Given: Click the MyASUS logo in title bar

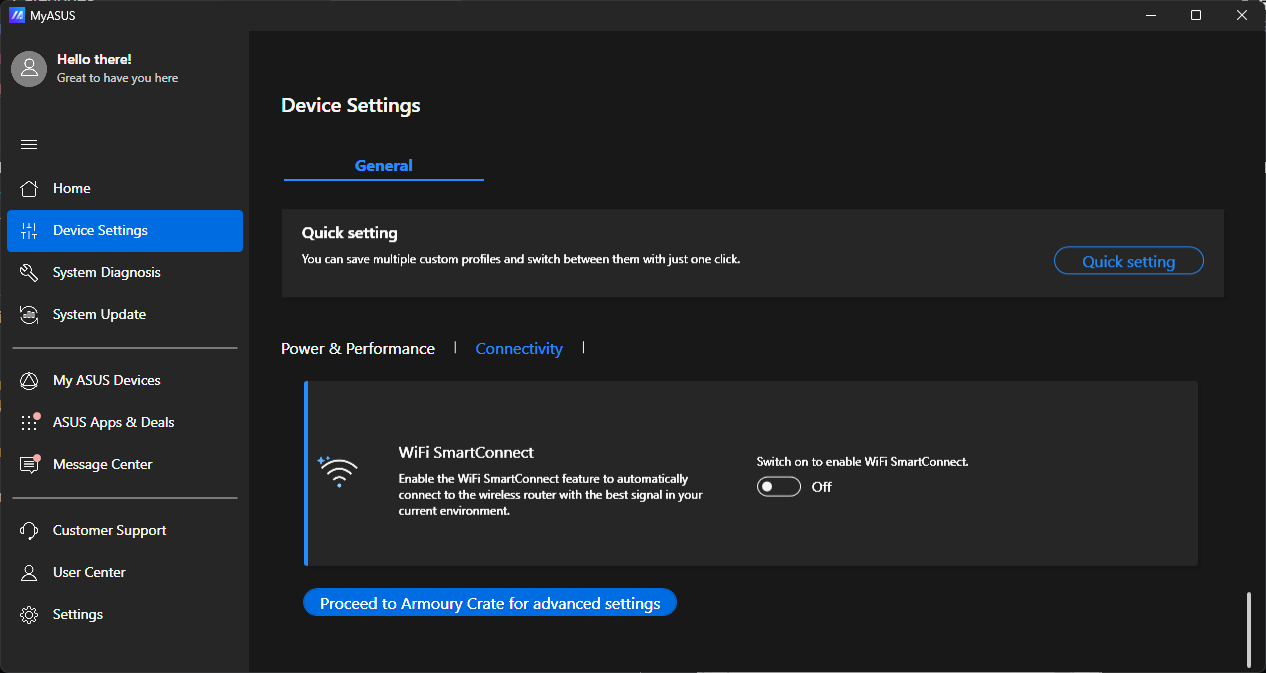Looking at the screenshot, I should pyautogui.click(x=16, y=15).
